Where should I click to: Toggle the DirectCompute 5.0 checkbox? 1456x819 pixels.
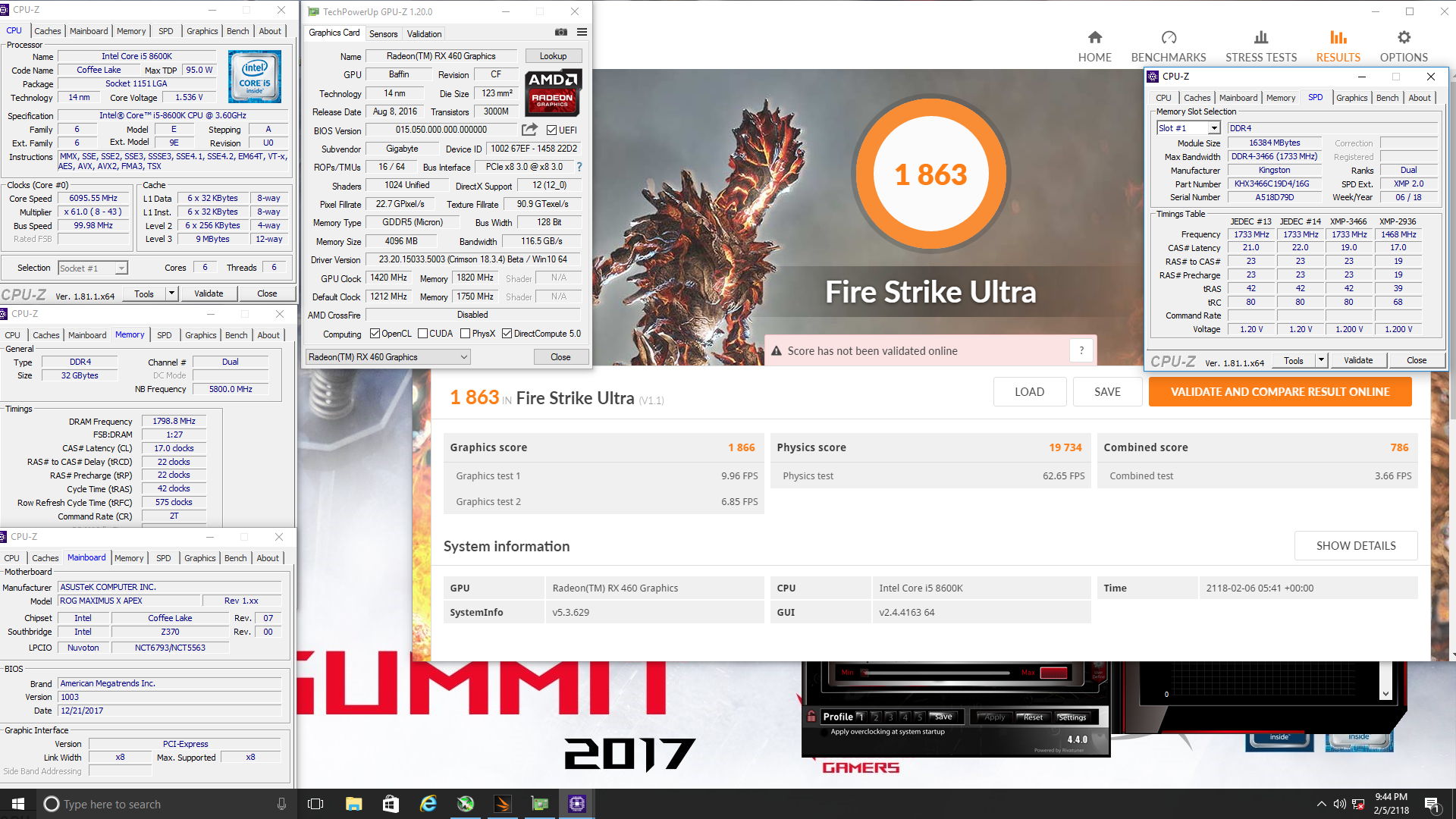pos(507,334)
